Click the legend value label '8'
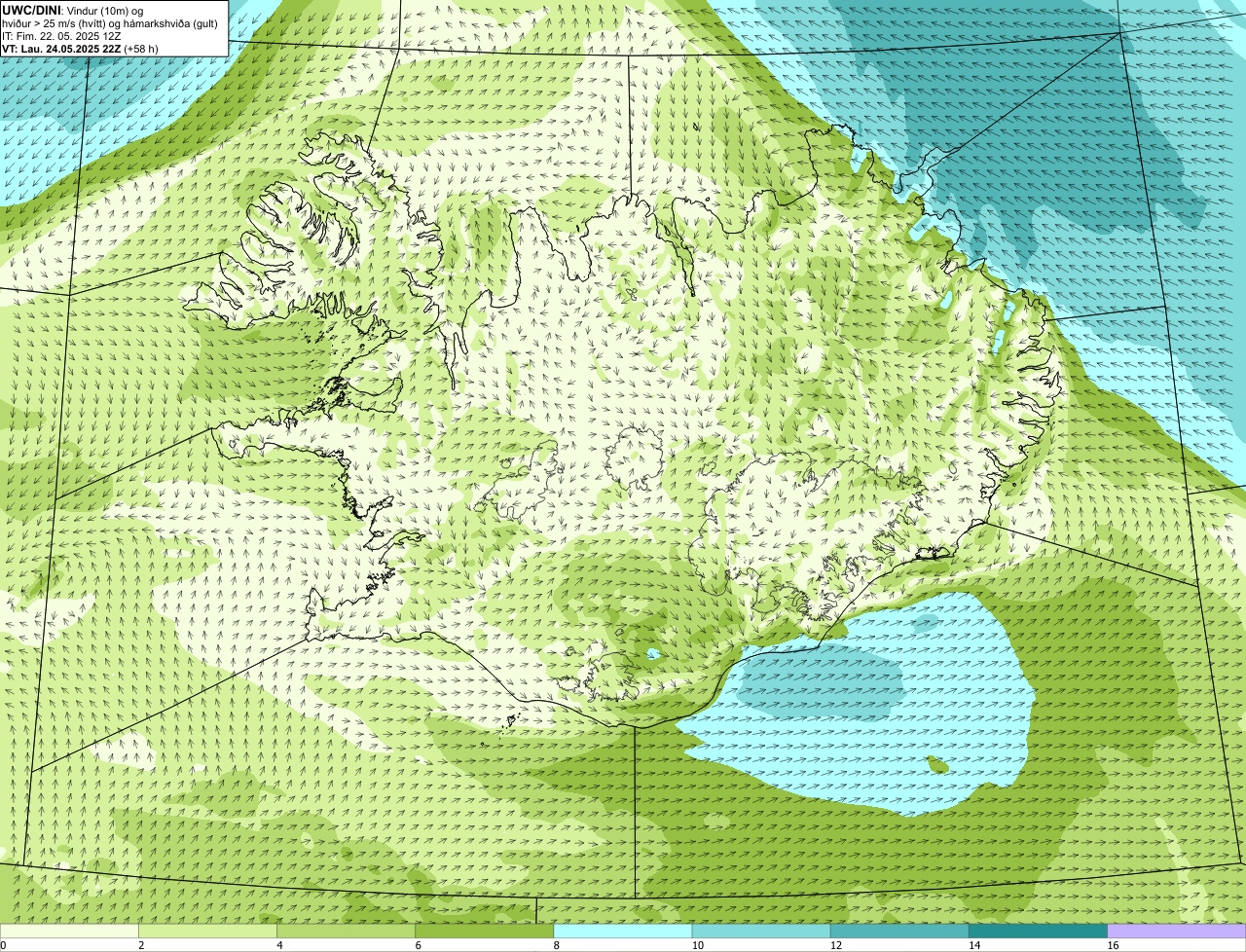 click(556, 945)
